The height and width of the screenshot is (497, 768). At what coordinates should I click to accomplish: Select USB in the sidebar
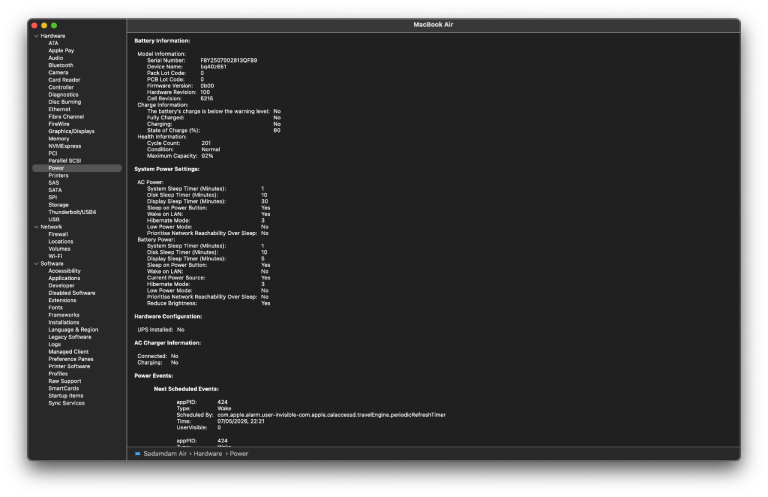point(54,219)
